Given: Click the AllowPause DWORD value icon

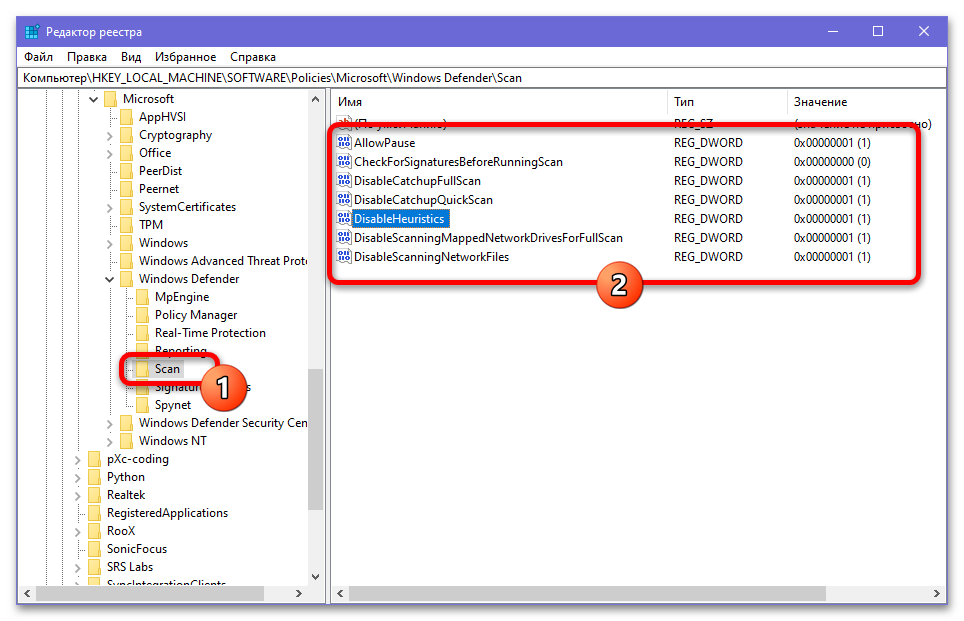Looking at the screenshot, I should tap(344, 143).
